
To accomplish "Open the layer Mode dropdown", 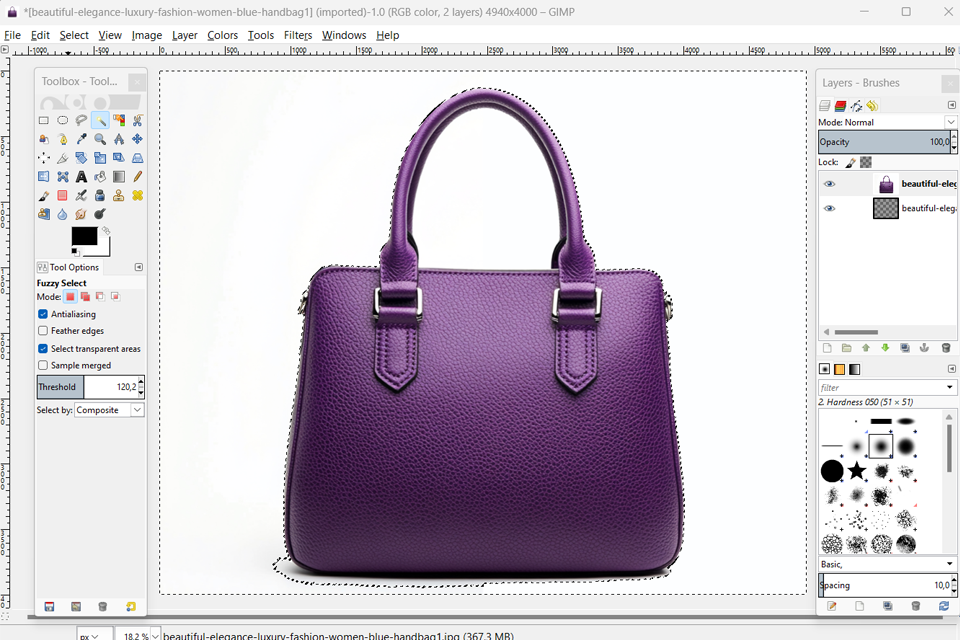I will click(x=887, y=122).
